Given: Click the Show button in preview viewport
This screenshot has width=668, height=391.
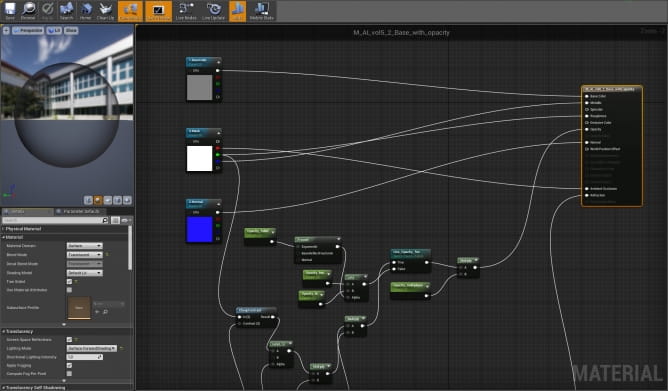Looking at the screenshot, I should point(71,30).
